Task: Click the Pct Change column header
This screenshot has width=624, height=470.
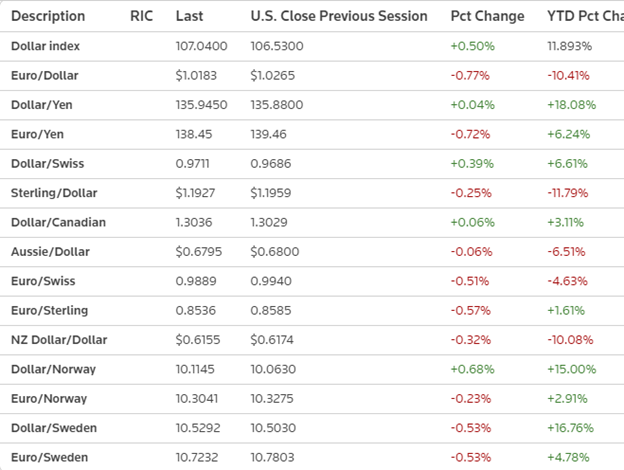Action: (487, 17)
